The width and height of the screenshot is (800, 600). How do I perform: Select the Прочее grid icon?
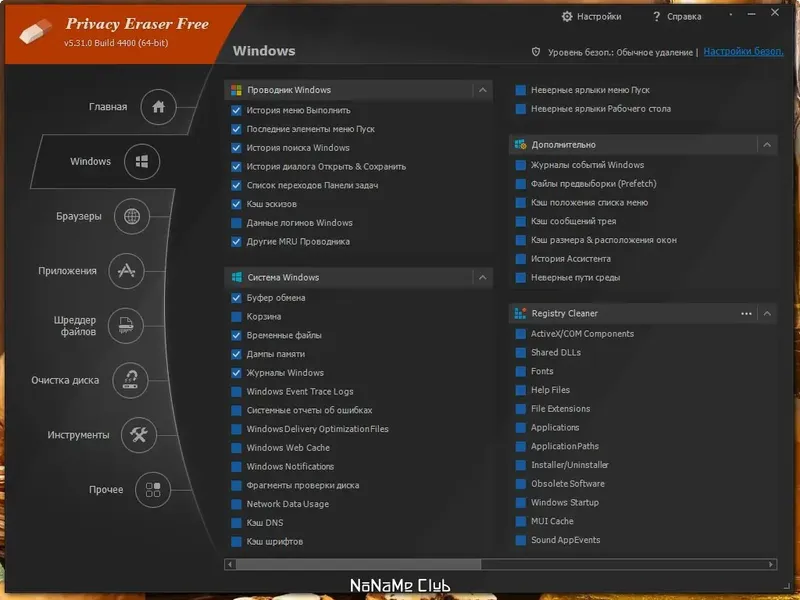point(152,490)
